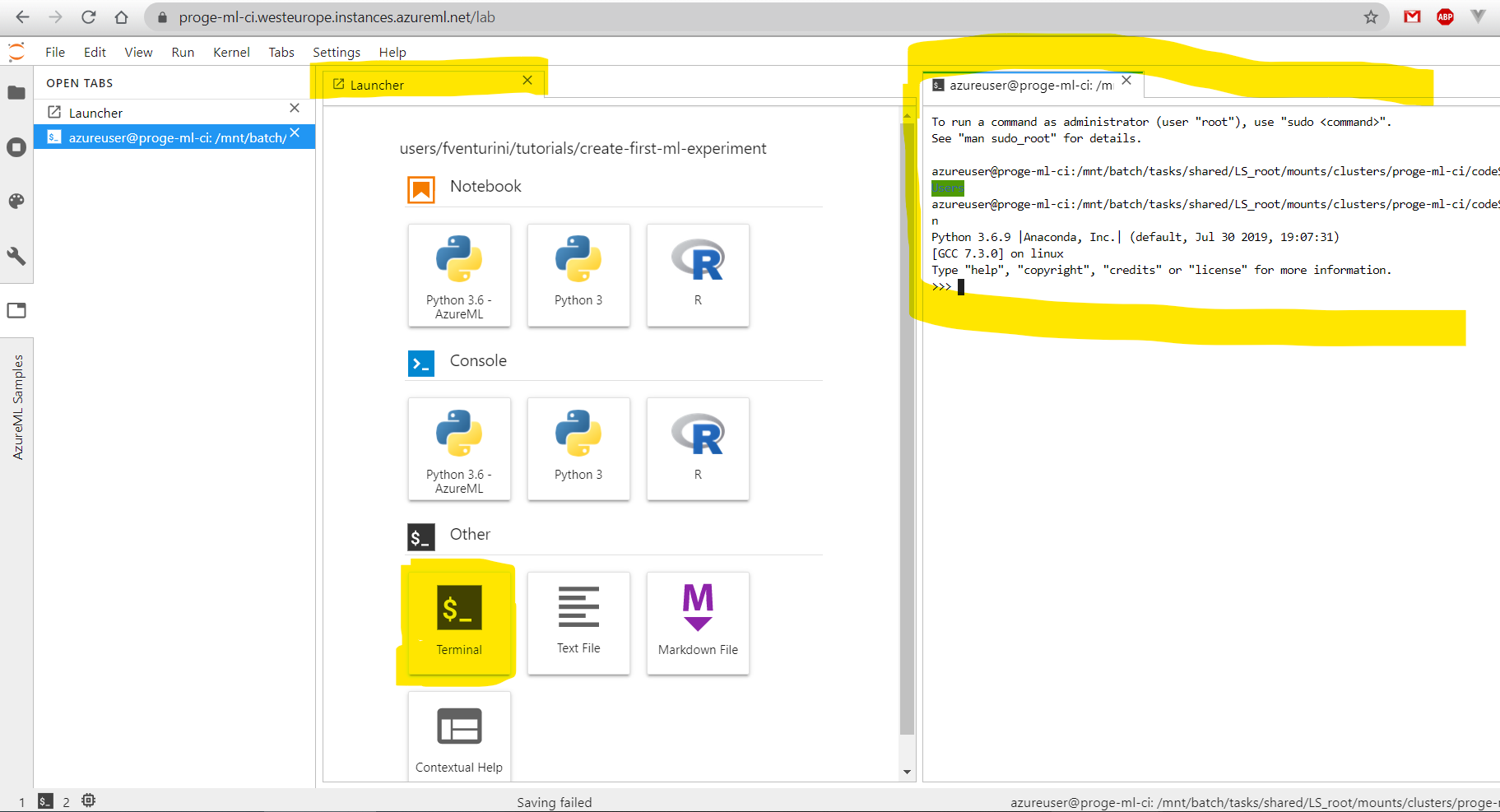Image resolution: width=1500 pixels, height=812 pixels.
Task: Click the kernel count icon in status bar
Action: [89, 800]
